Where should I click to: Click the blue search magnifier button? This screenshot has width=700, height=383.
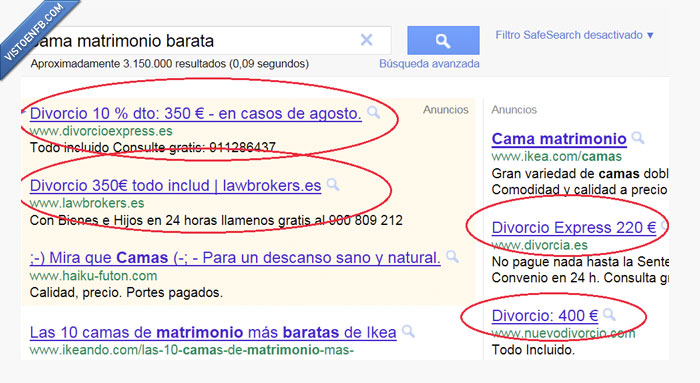(x=443, y=41)
